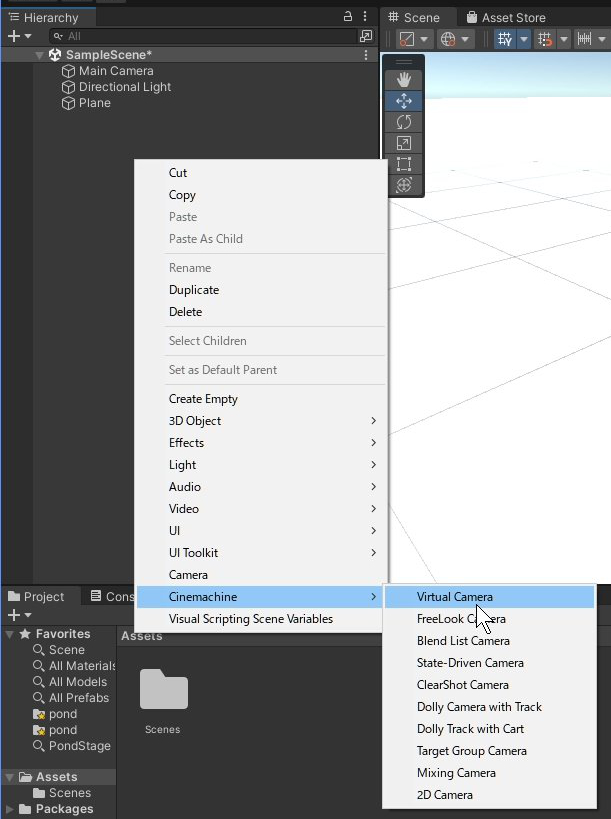This screenshot has height=819, width=611.
Task: Open SampleScene options kebab menu
Action: [x=366, y=55]
